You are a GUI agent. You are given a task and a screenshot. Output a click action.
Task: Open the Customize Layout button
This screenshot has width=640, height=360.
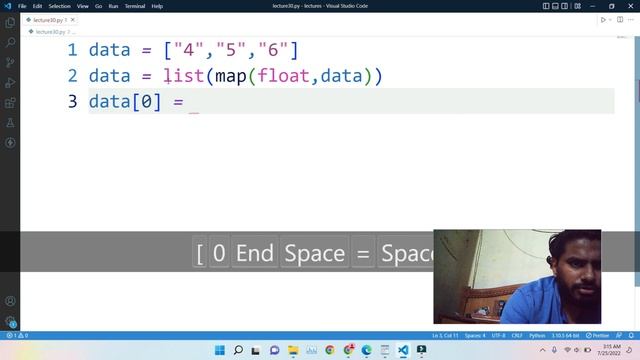(x=578, y=6)
